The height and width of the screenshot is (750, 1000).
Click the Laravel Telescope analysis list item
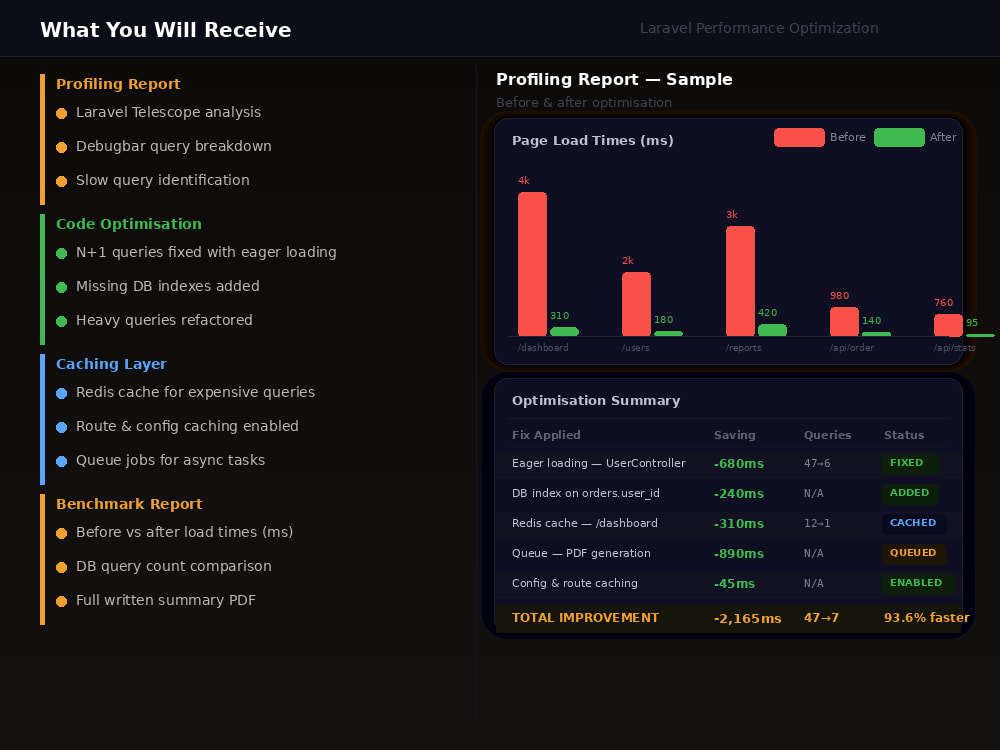[168, 112]
